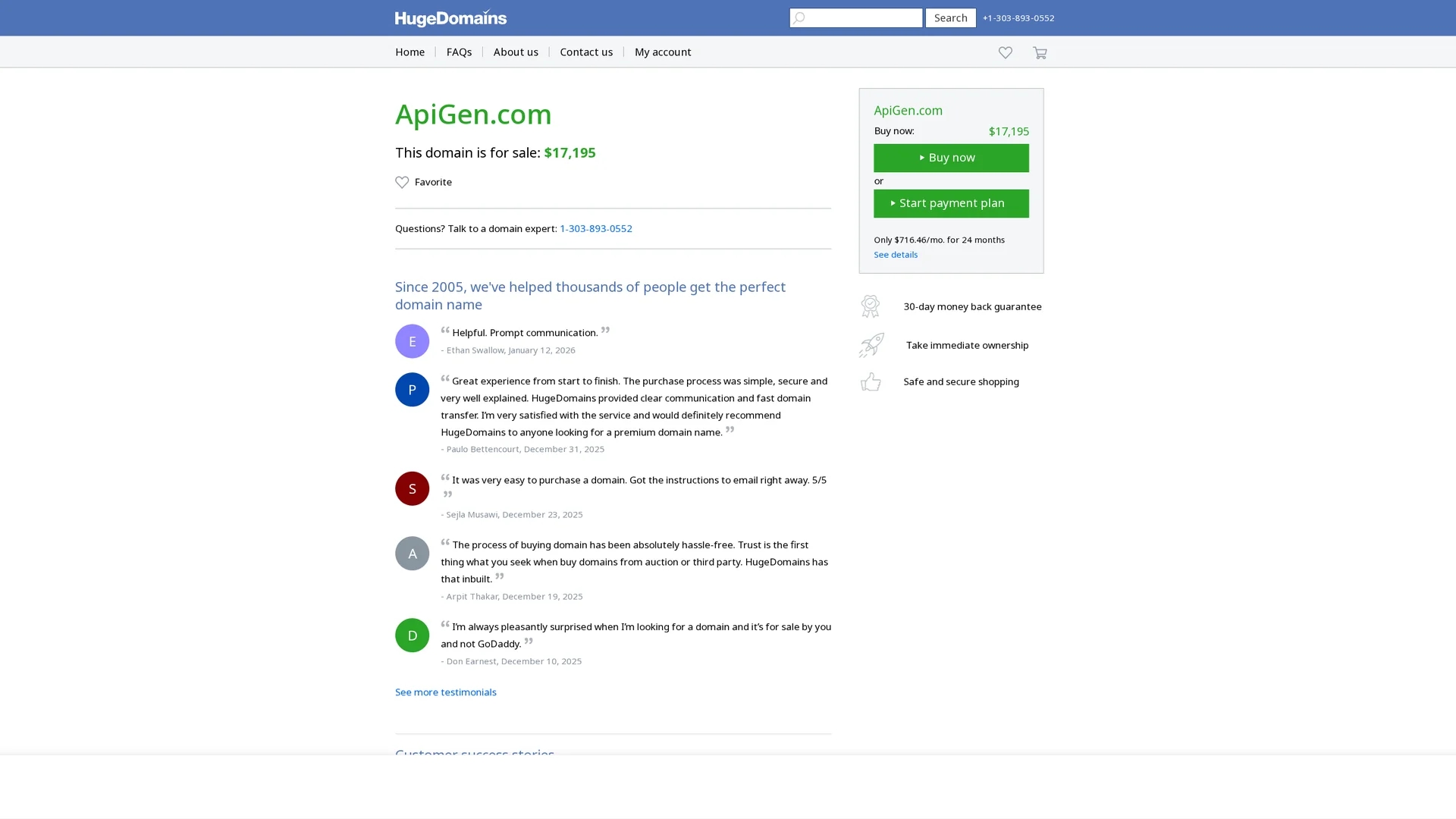Click the green D avatar for Don Earnest
1456x819 pixels.
point(412,635)
